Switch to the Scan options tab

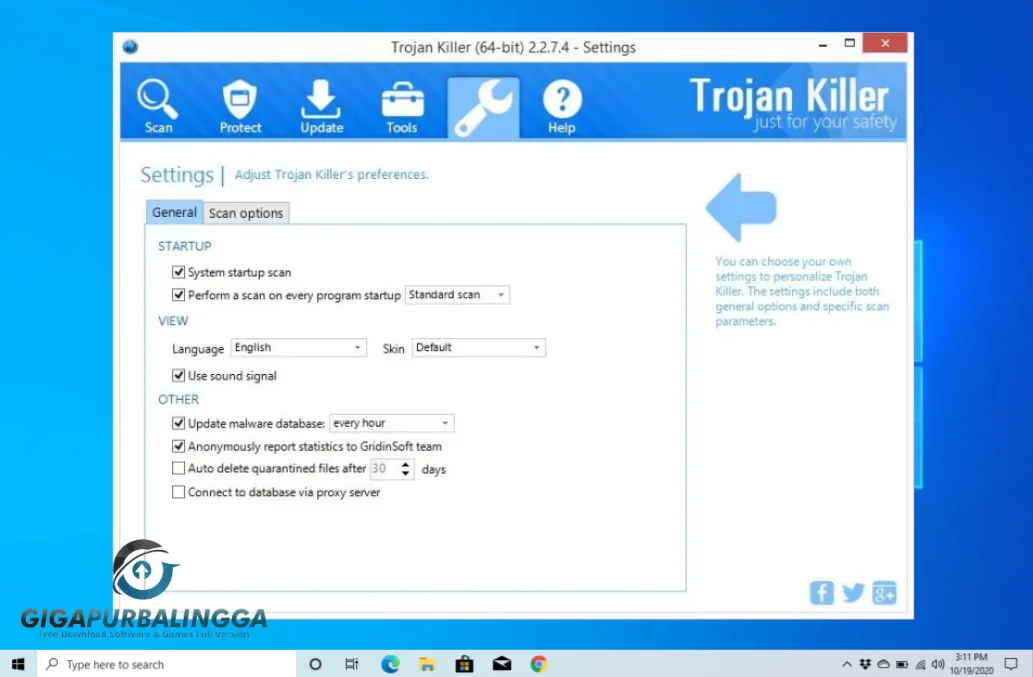pyautogui.click(x=246, y=212)
